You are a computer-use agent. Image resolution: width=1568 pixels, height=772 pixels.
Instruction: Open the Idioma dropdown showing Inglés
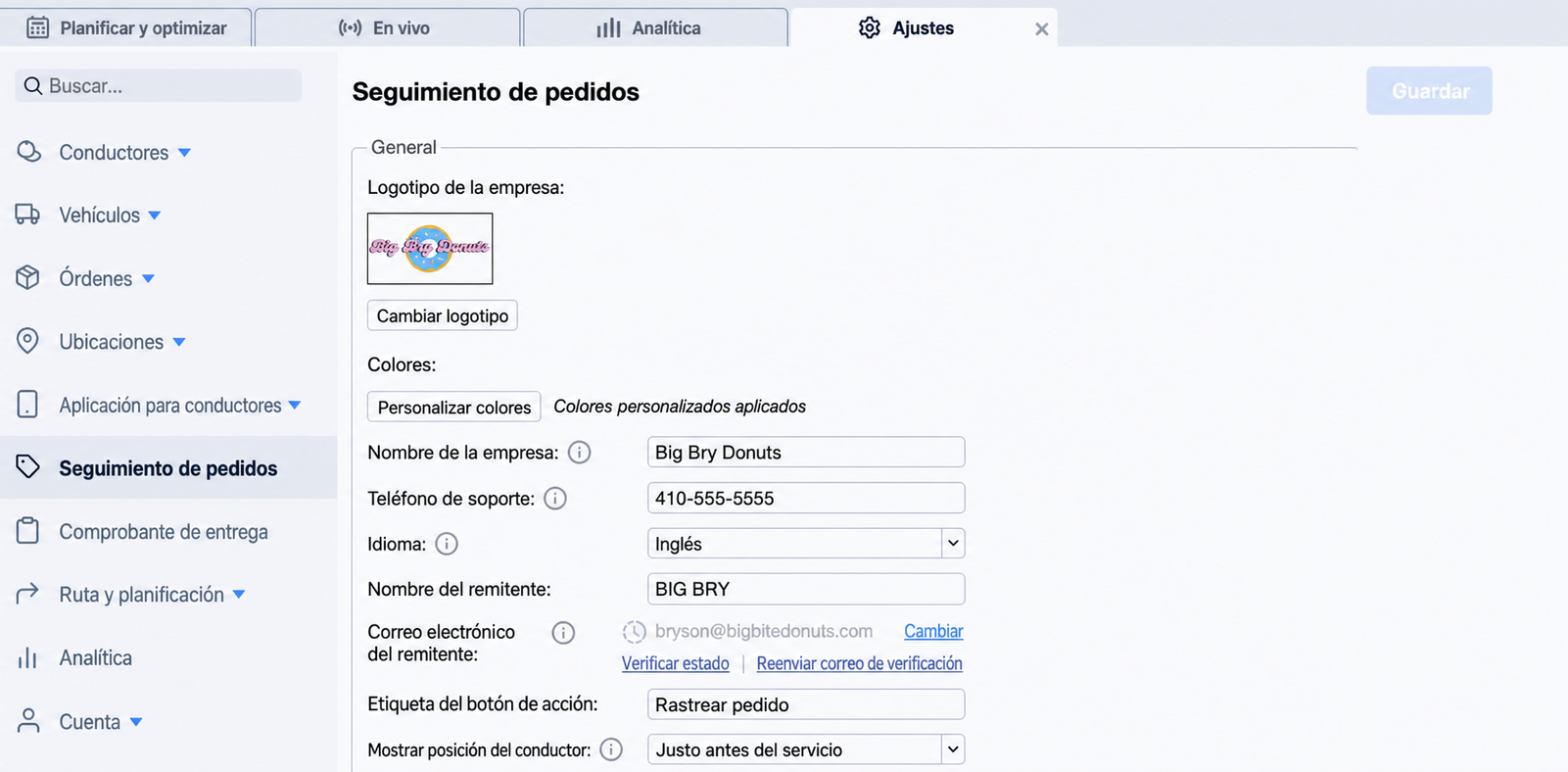806,544
